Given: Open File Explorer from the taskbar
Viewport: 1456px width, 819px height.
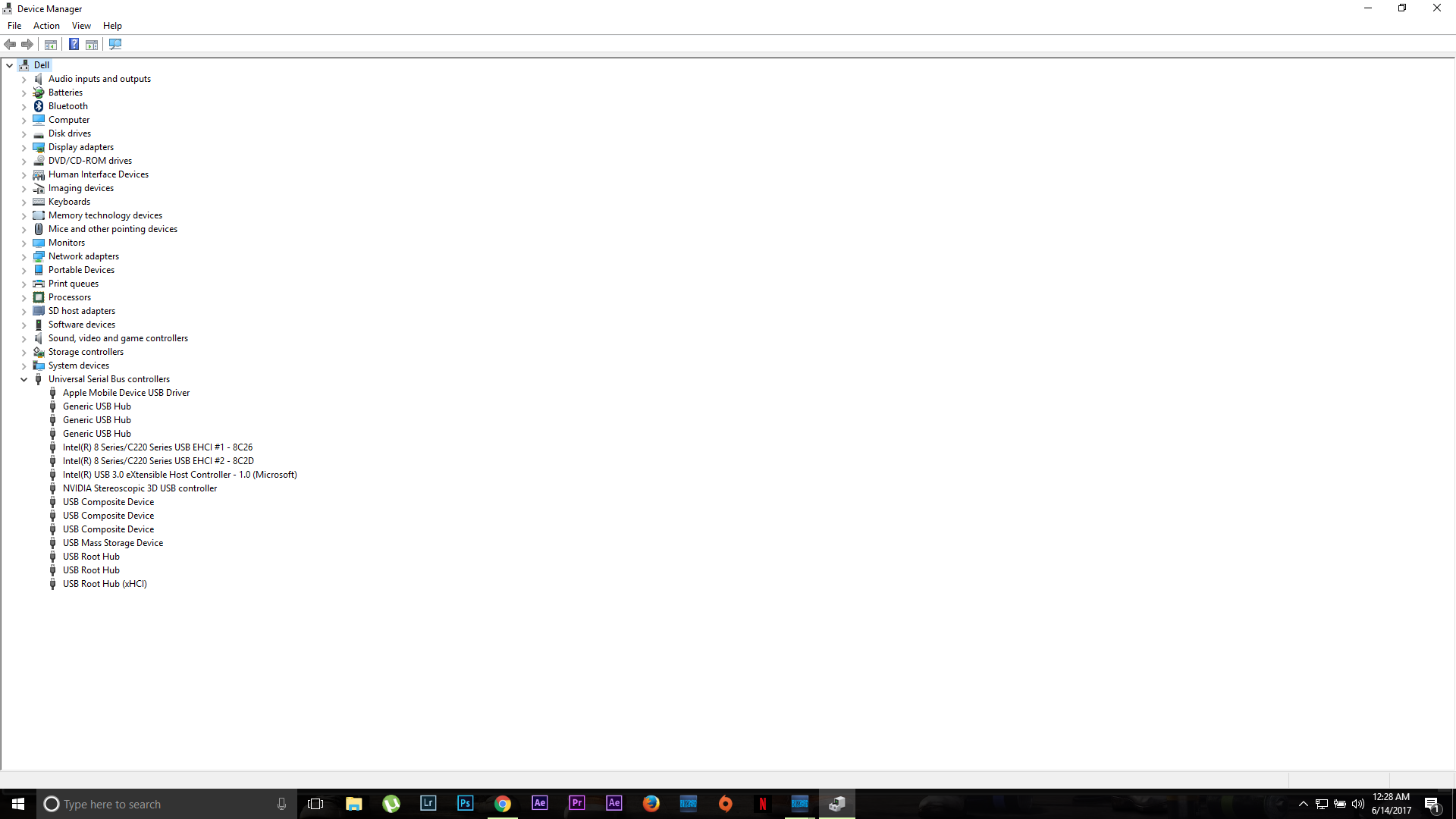Looking at the screenshot, I should (353, 804).
